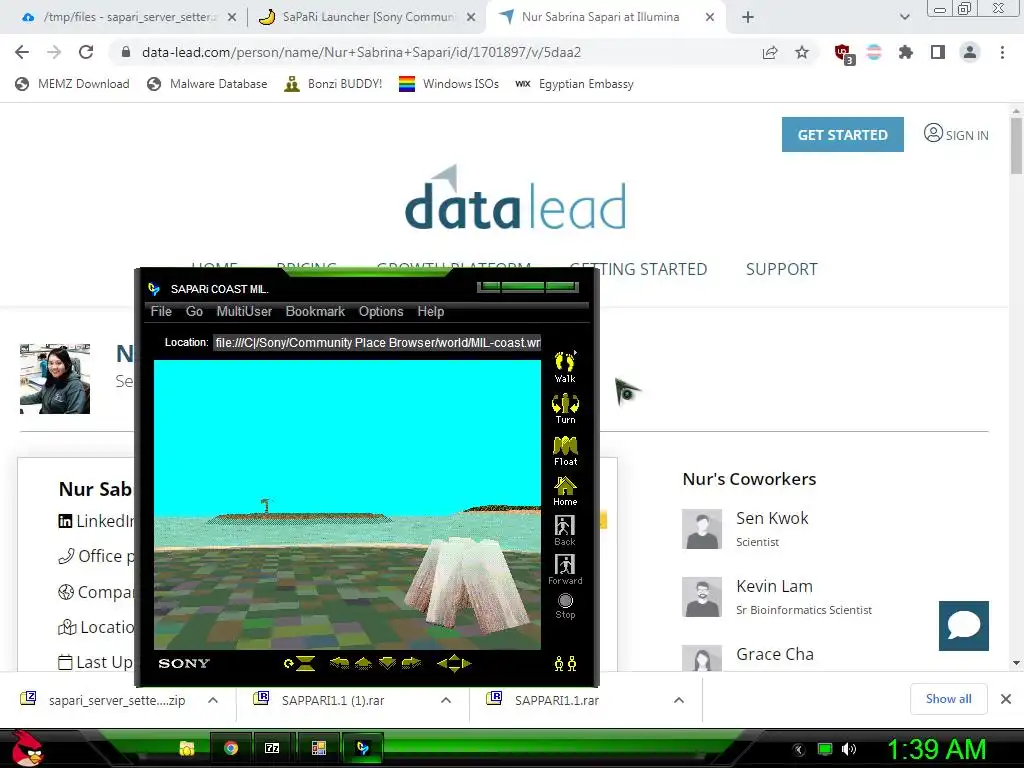Click the Chrome address bar URL
1024x768 pixels.
tap(361, 52)
